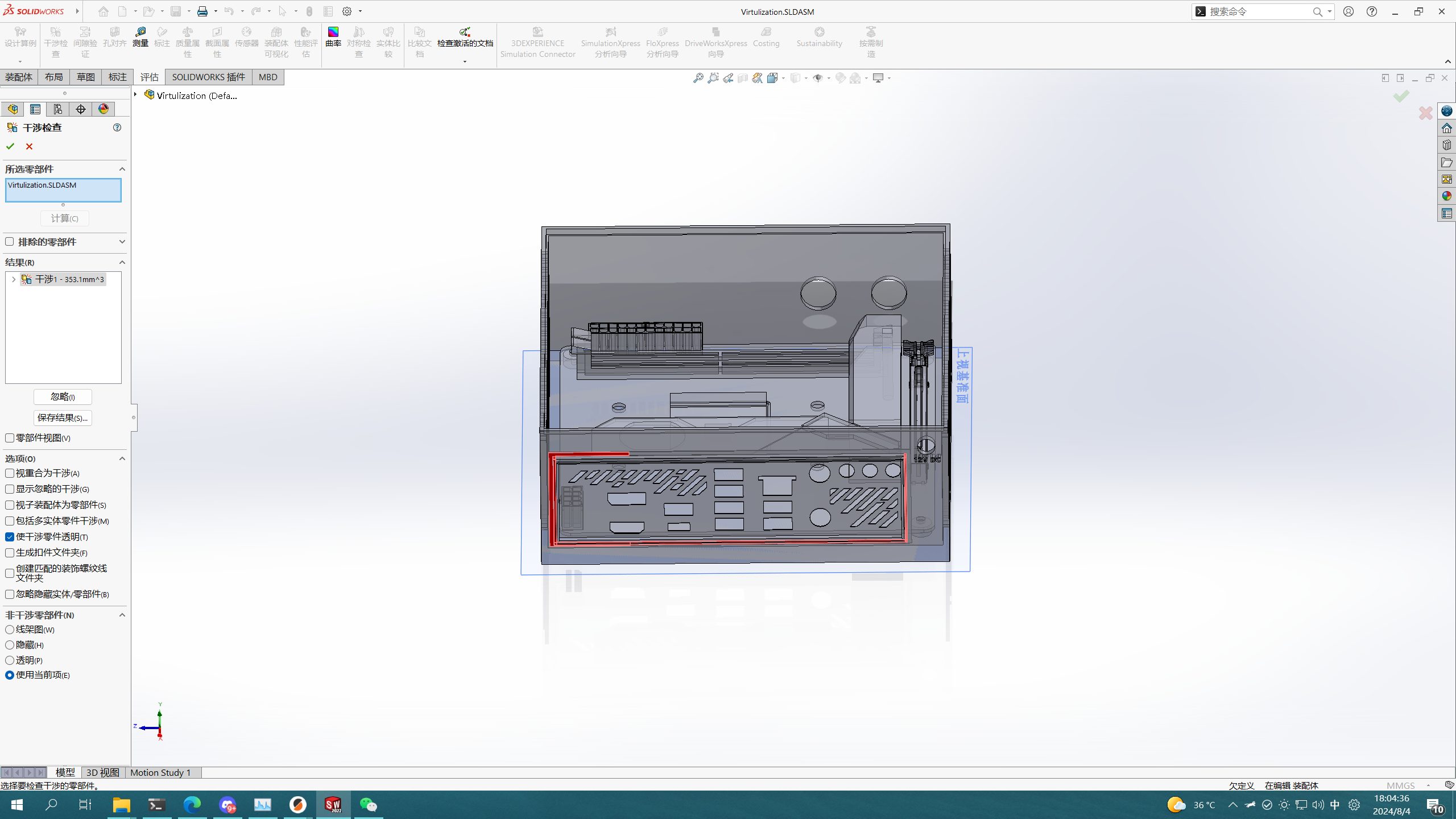
Task: Open the interference check help icon
Action: [117, 127]
